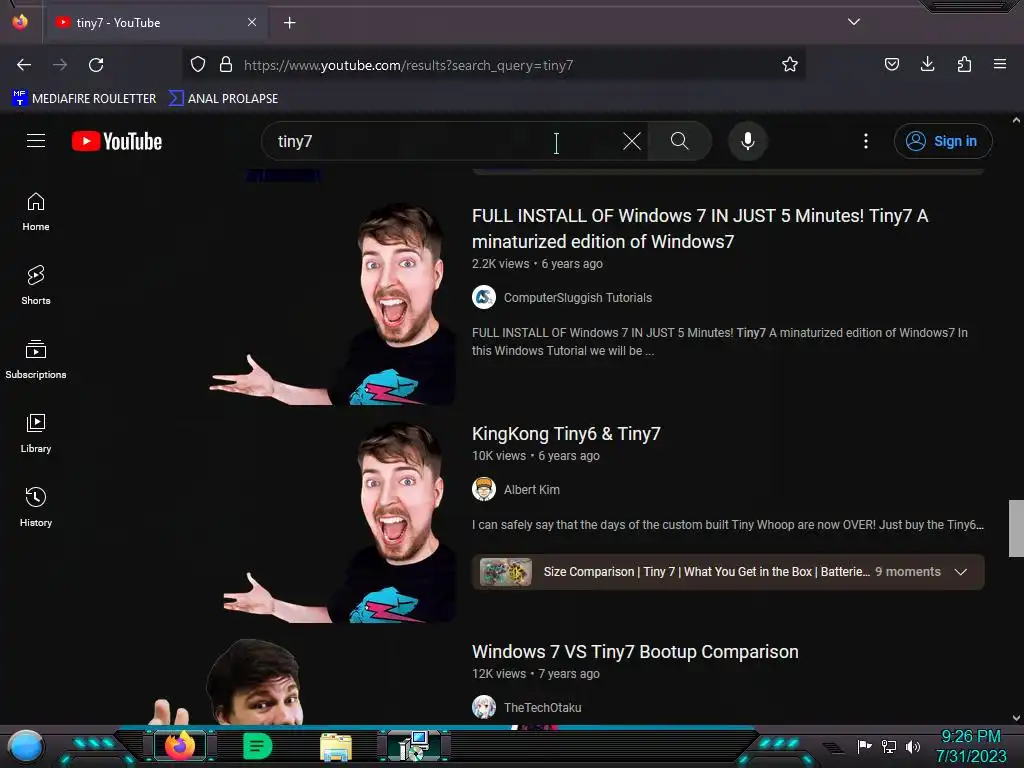1024x768 pixels.
Task: Click Firefox in the taskbar
Action: tap(180, 746)
